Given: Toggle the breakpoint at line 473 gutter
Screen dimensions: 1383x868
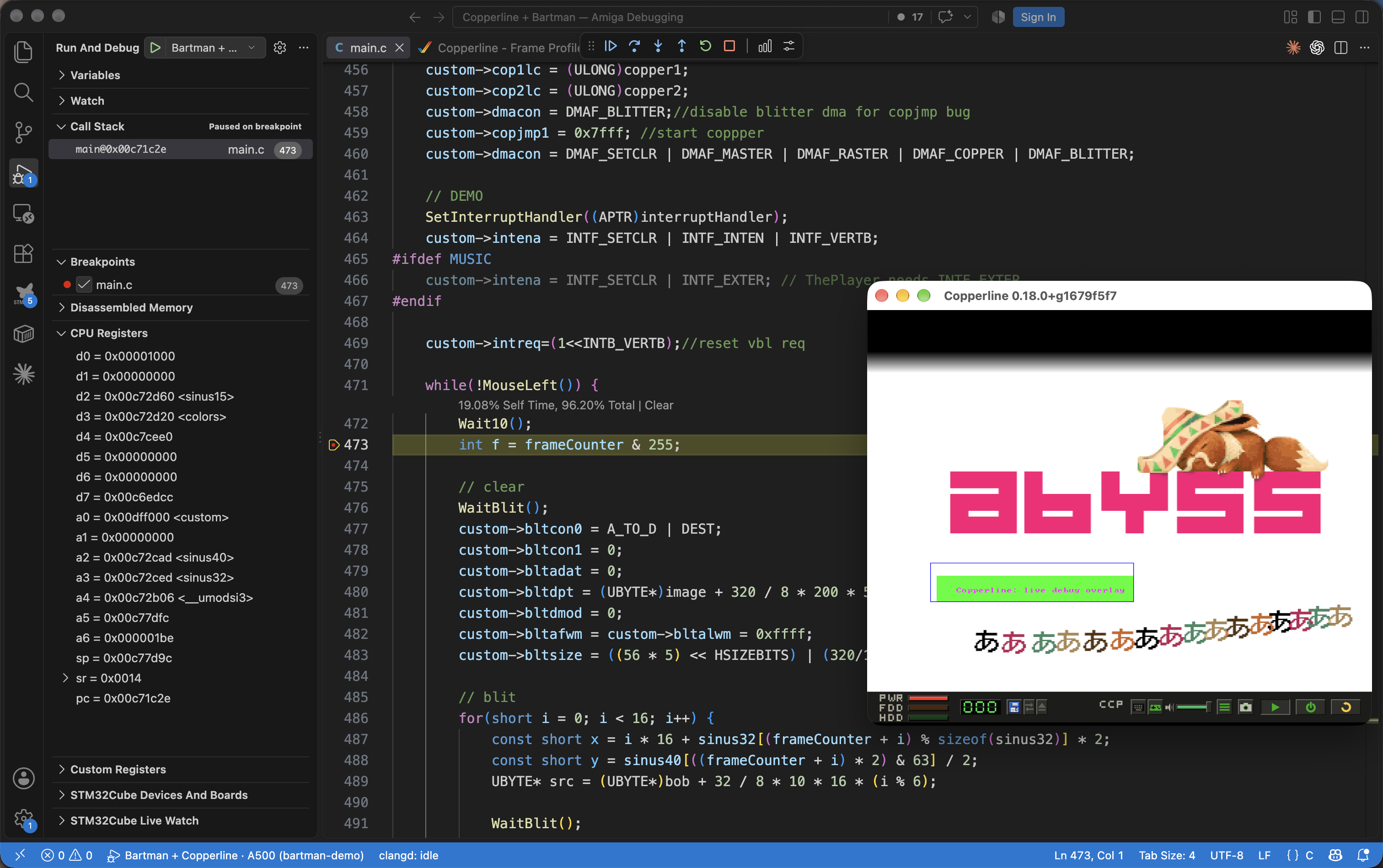Looking at the screenshot, I should point(333,445).
